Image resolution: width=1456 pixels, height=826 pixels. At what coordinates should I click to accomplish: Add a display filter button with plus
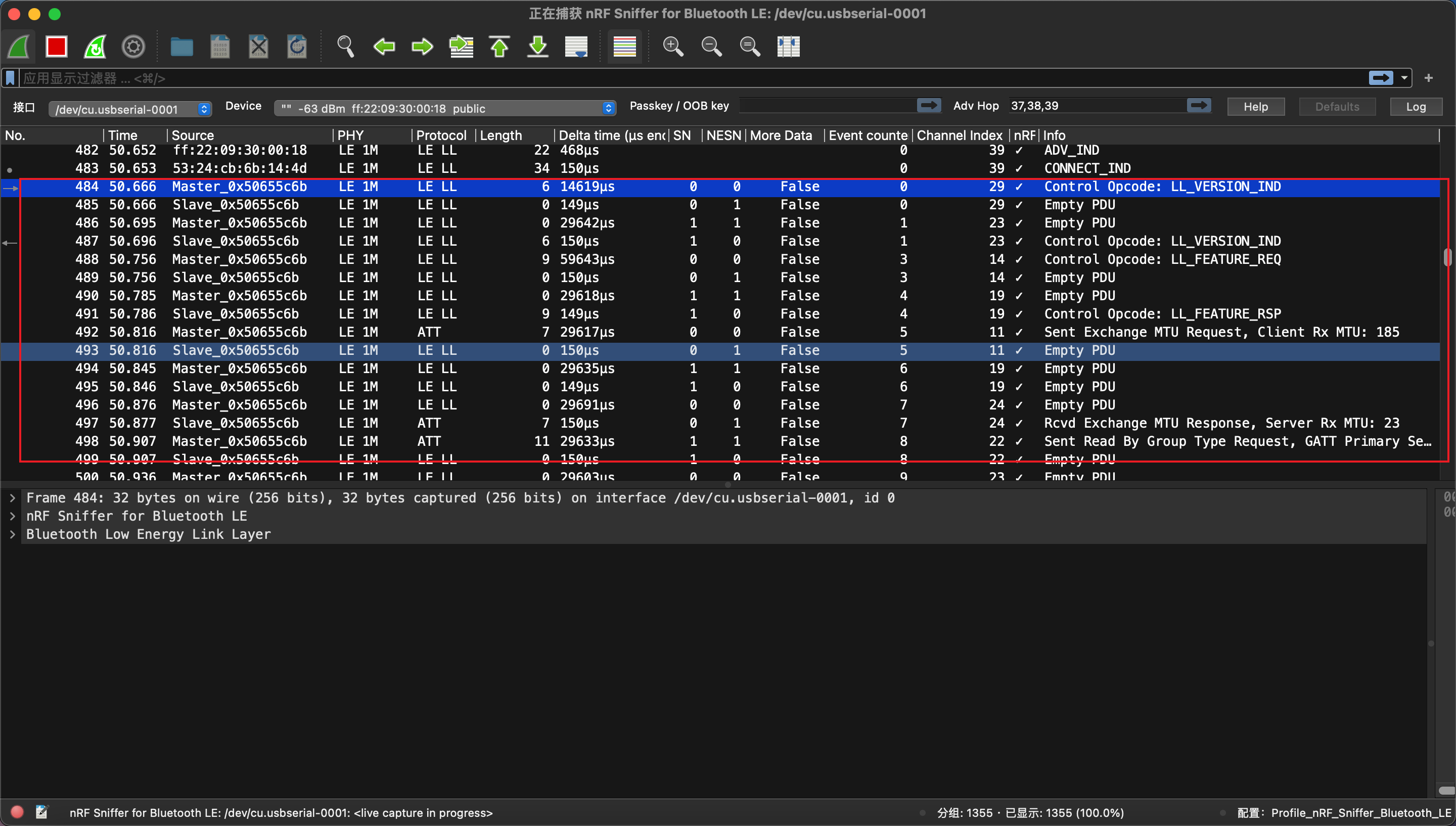tap(1428, 78)
